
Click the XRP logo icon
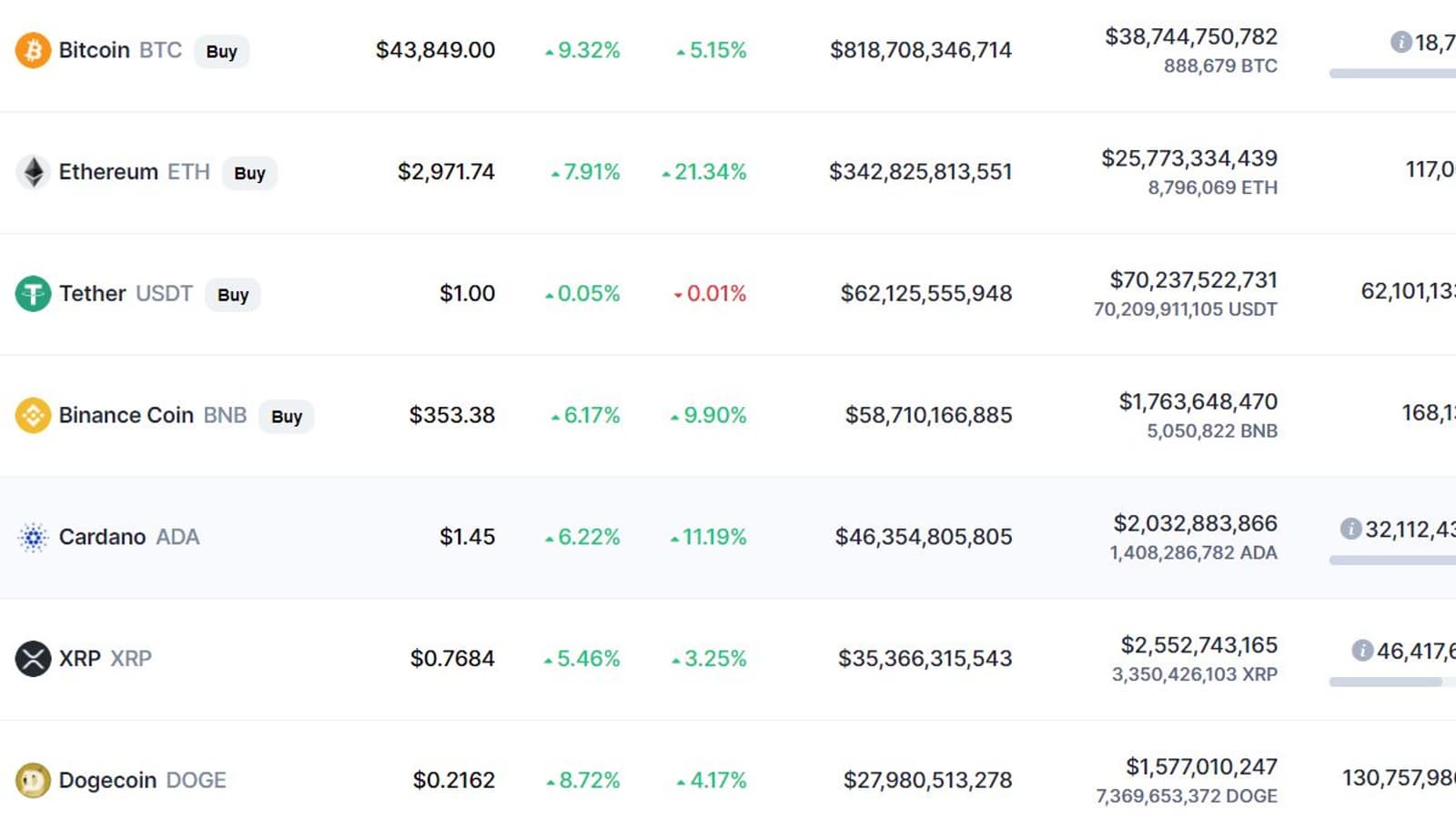click(33, 659)
